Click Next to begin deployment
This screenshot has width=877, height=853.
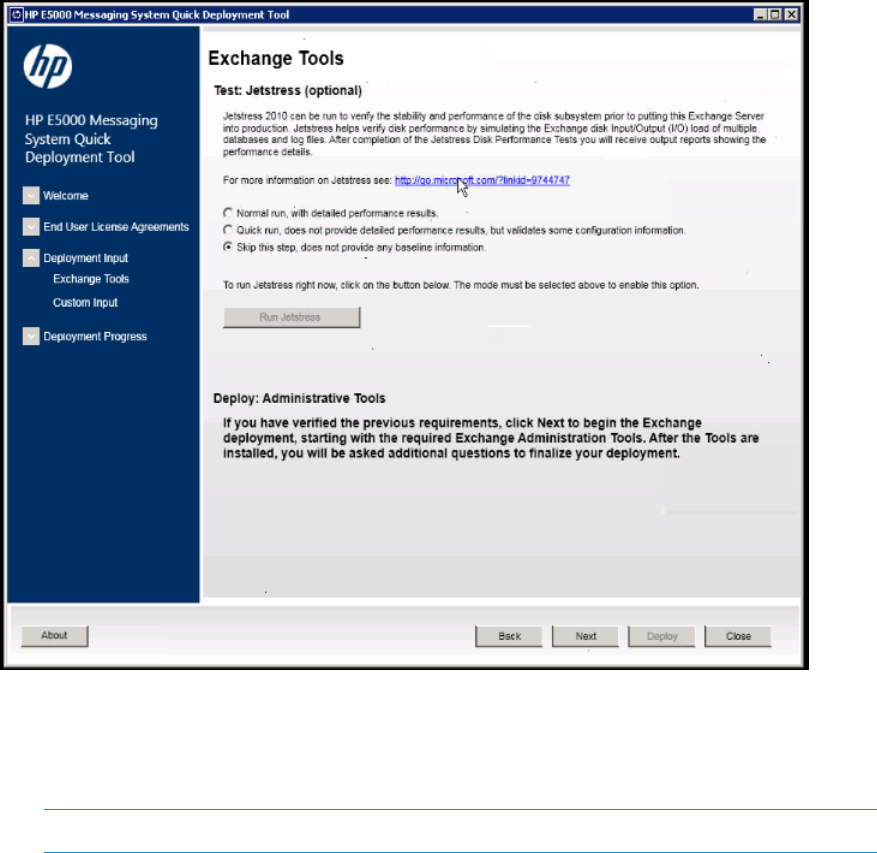pos(585,636)
